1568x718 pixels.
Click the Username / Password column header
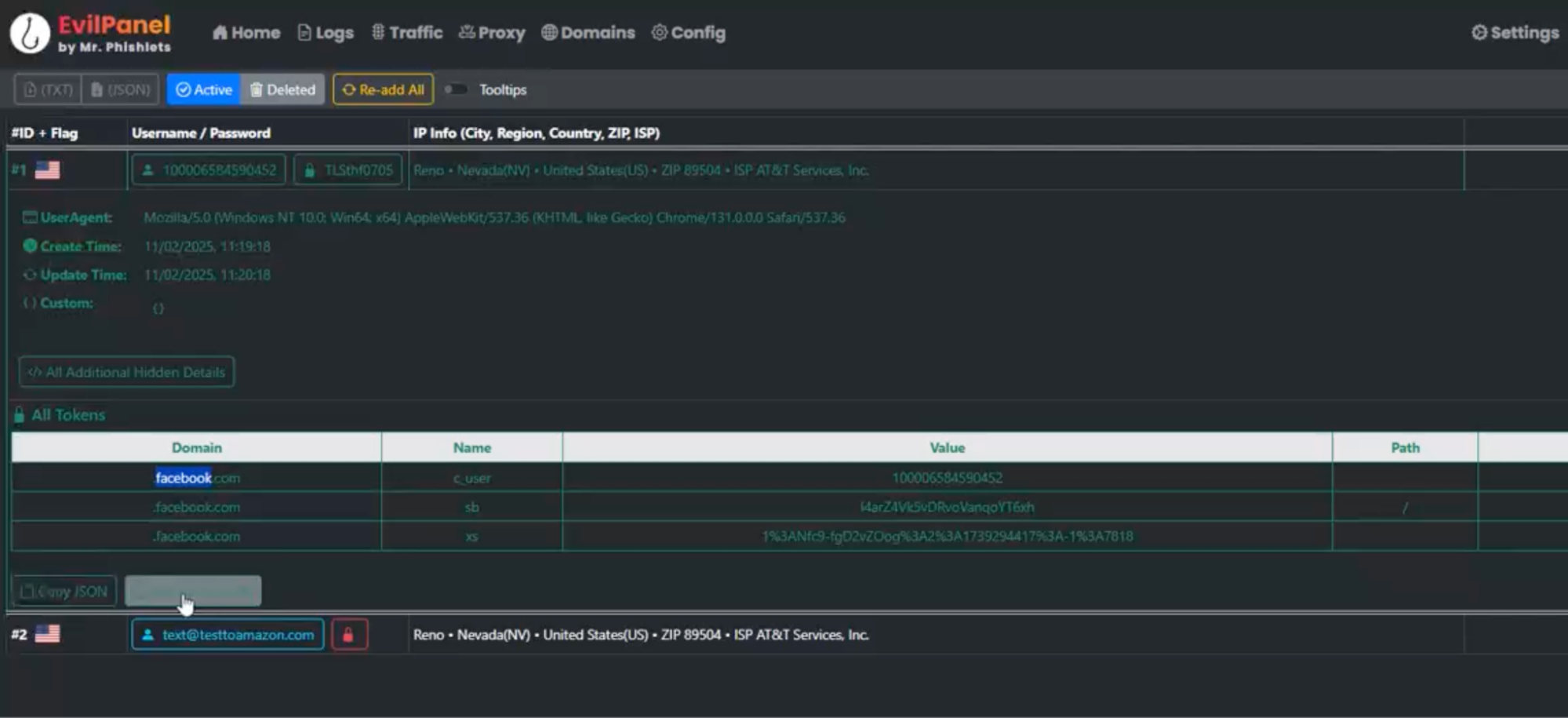[201, 133]
